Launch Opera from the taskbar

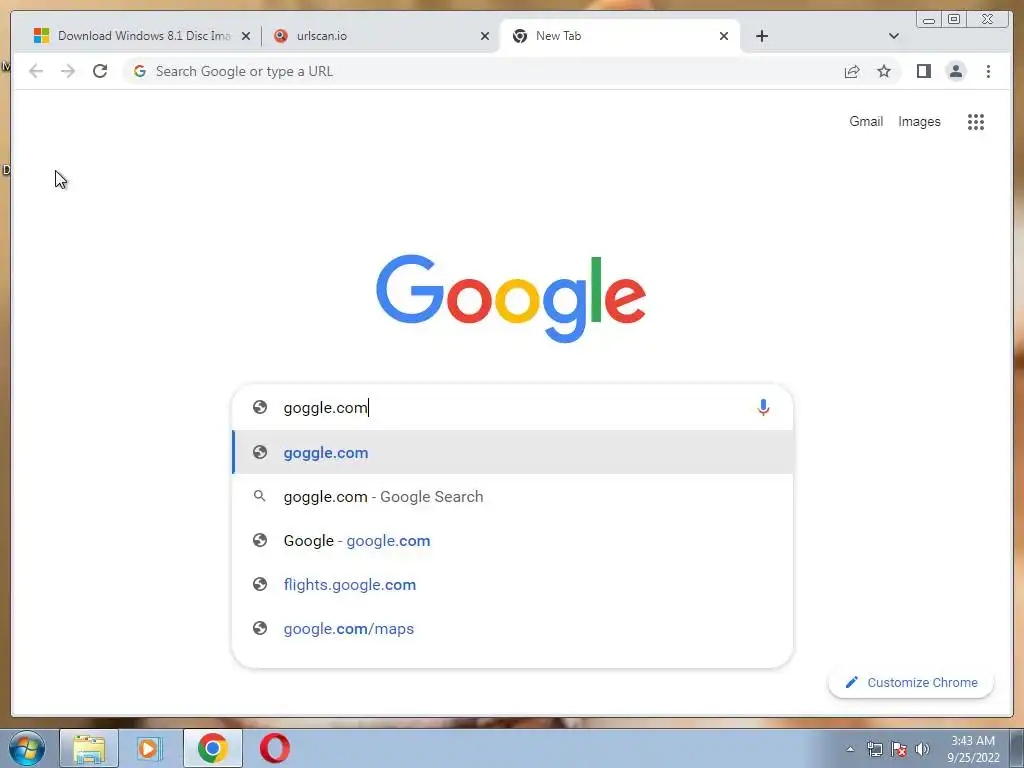(x=275, y=748)
